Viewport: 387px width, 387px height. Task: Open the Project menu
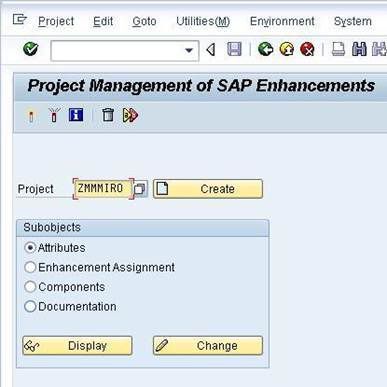coord(56,21)
